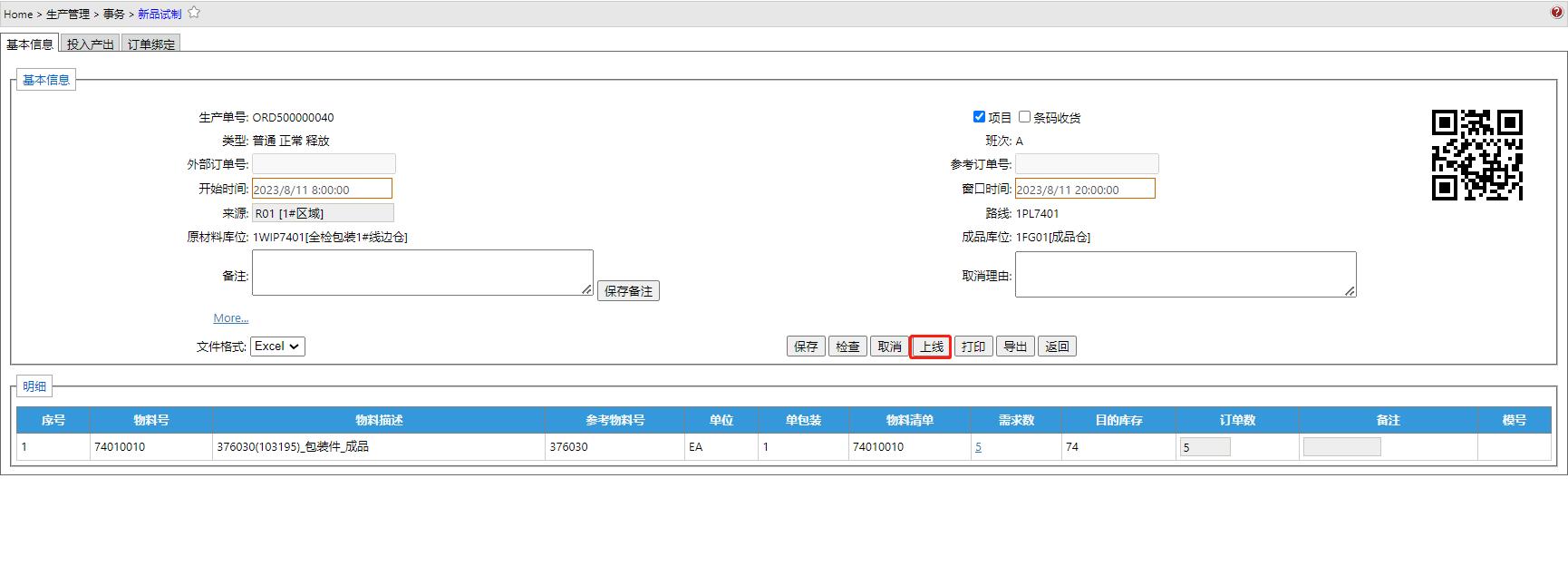
Task: Click the 订单数 column header
Action: [1238, 420]
